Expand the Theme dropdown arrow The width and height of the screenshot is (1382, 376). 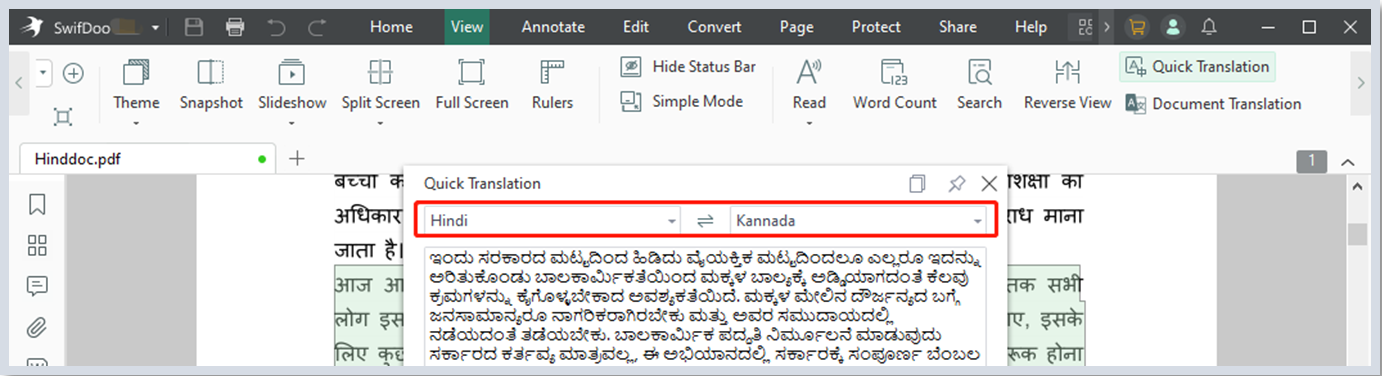(x=136, y=124)
